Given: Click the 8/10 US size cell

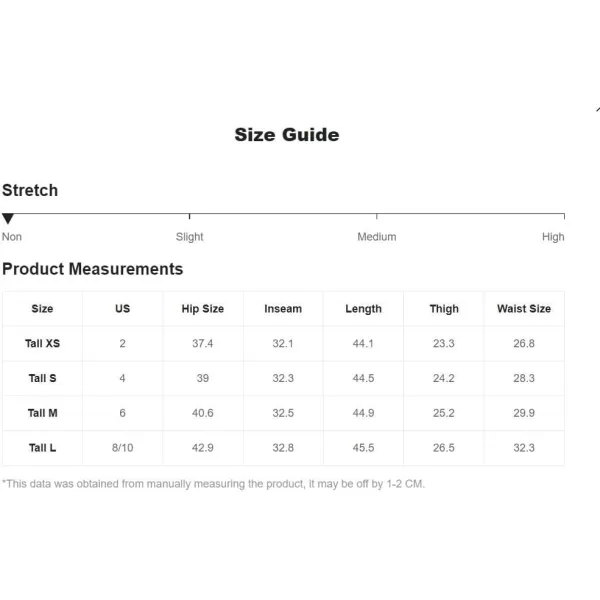Looking at the screenshot, I should tap(122, 448).
